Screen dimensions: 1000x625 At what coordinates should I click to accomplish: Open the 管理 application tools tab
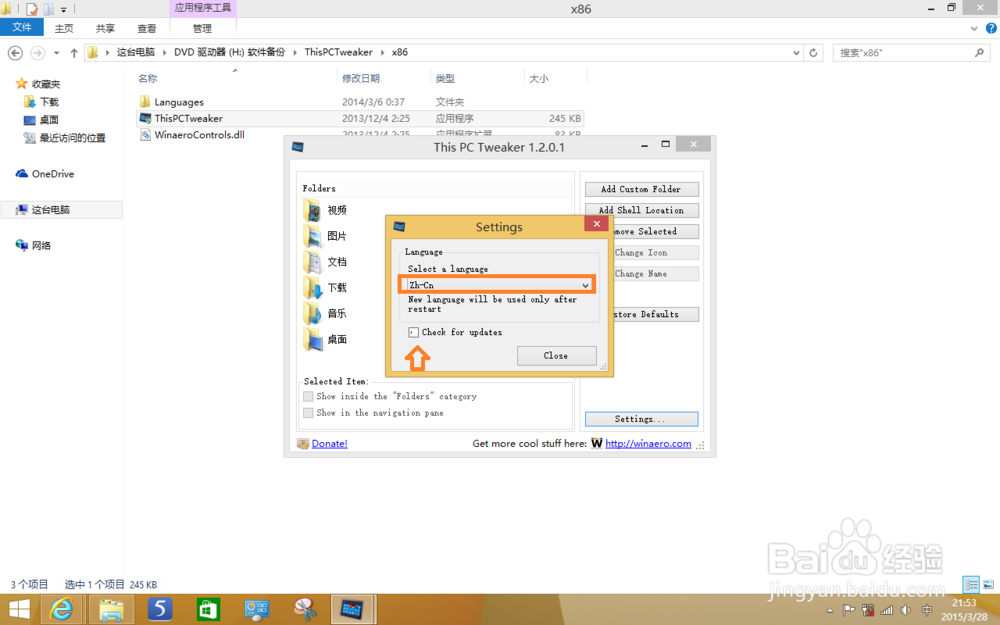click(x=200, y=27)
